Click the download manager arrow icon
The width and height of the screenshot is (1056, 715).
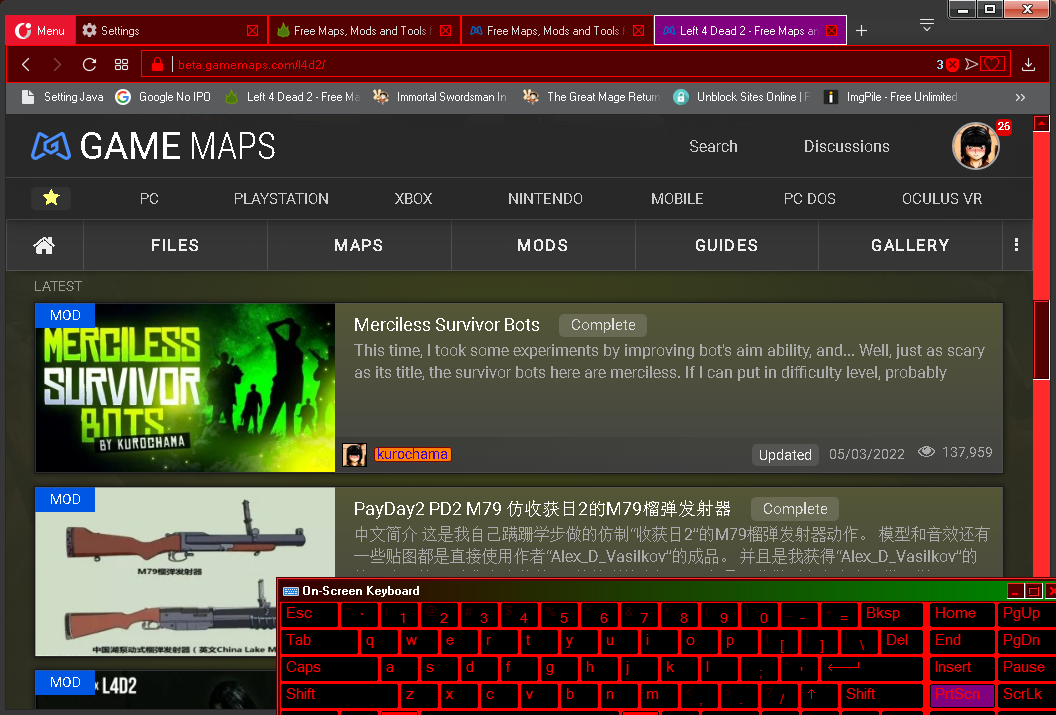(1028, 64)
